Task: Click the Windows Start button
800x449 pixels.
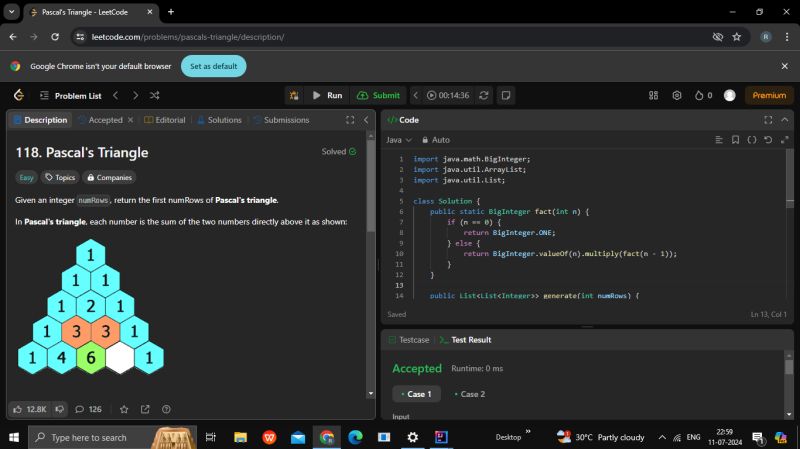Action: [x=14, y=437]
